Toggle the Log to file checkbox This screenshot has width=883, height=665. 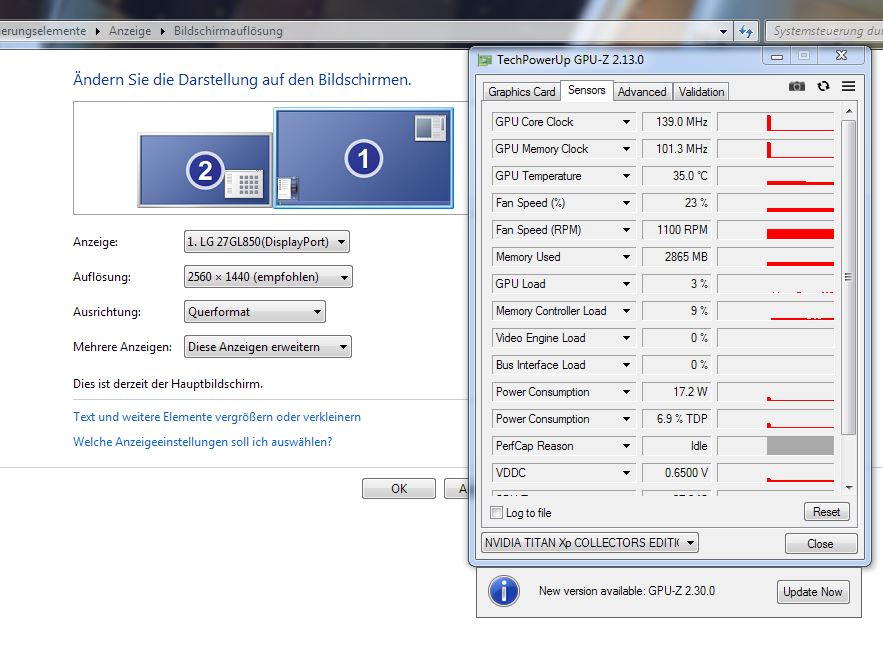(497, 513)
